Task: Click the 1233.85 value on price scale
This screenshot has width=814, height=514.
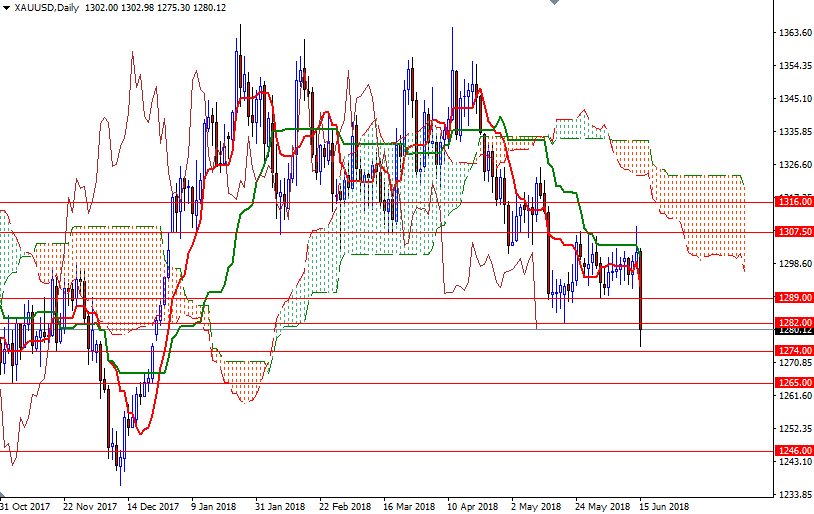Action: click(x=794, y=494)
